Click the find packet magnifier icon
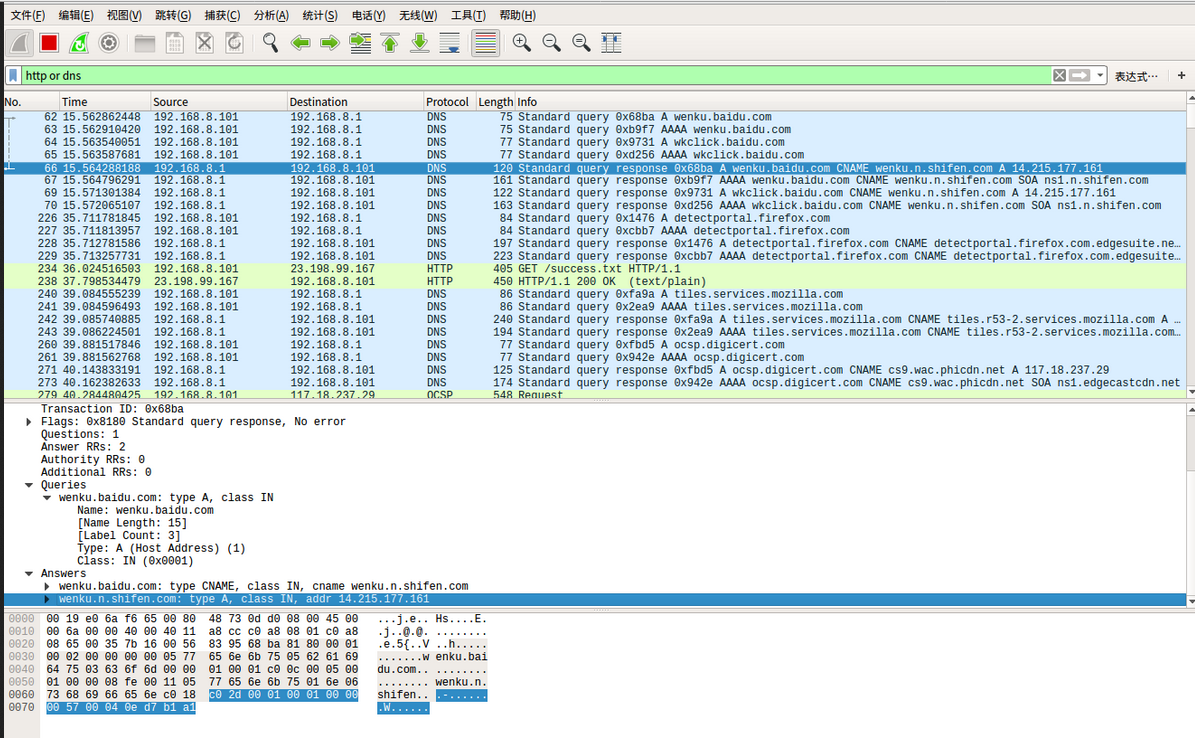 270,43
